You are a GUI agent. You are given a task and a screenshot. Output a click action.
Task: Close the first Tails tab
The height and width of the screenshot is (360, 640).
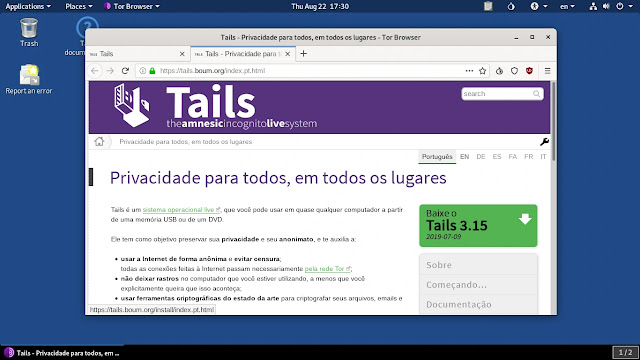pyautogui.click(x=182, y=54)
